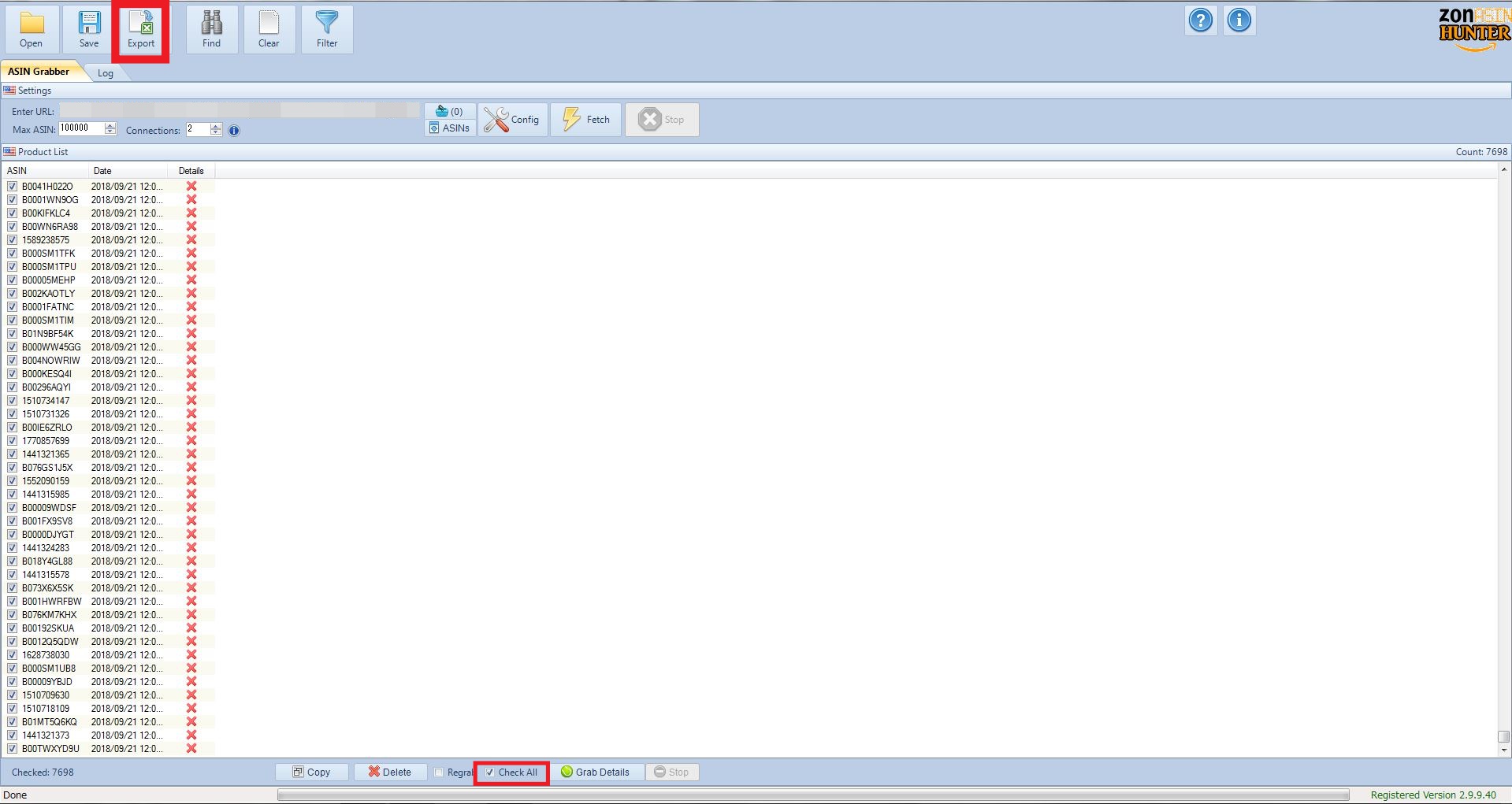Toggle the Check All checkbox
The width and height of the screenshot is (1512, 804).
490,773
